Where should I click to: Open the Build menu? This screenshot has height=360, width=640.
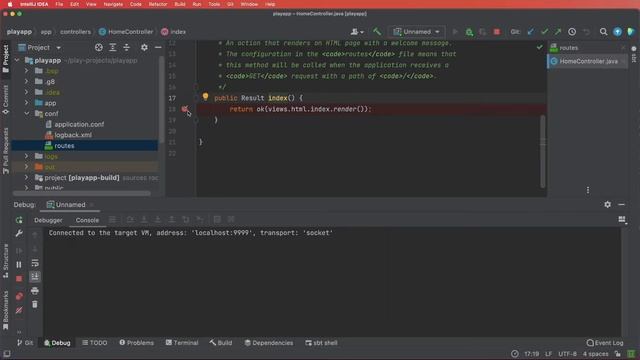pyautogui.click(x=180, y=4)
